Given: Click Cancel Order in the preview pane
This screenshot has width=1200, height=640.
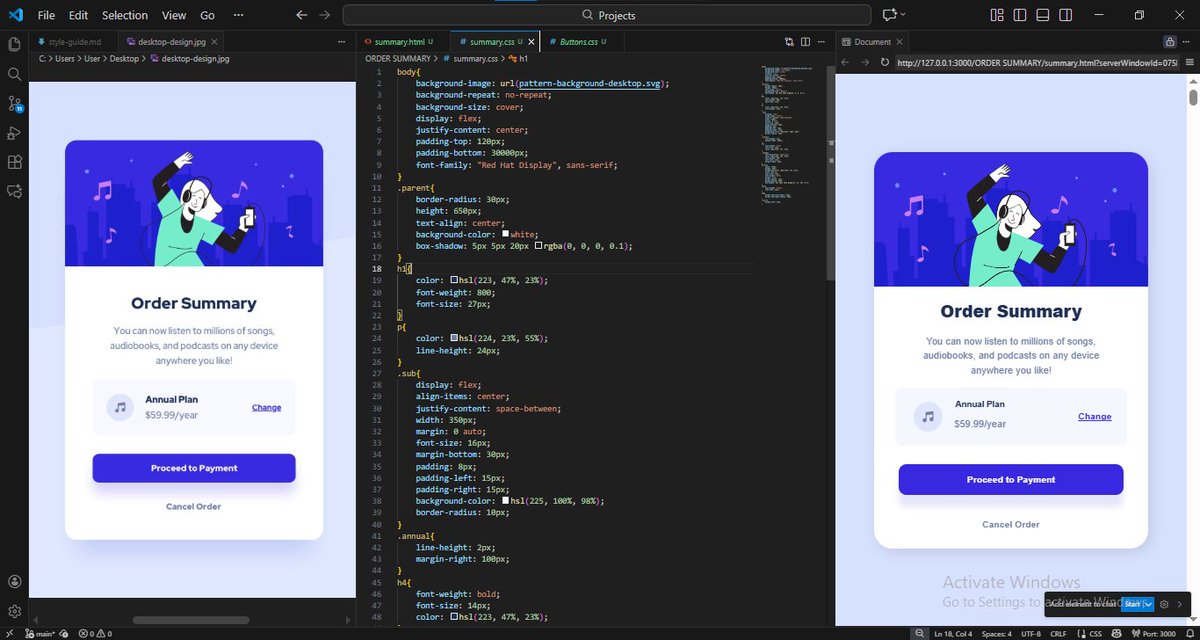Looking at the screenshot, I should [1010, 524].
